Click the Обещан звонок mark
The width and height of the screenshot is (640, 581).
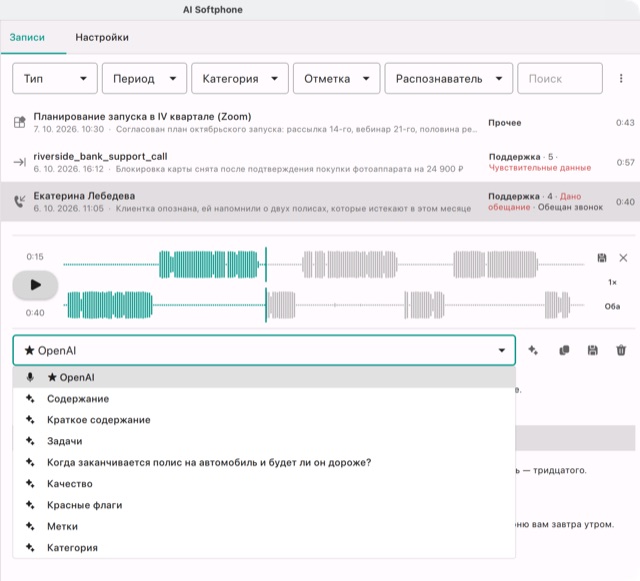pos(570,207)
